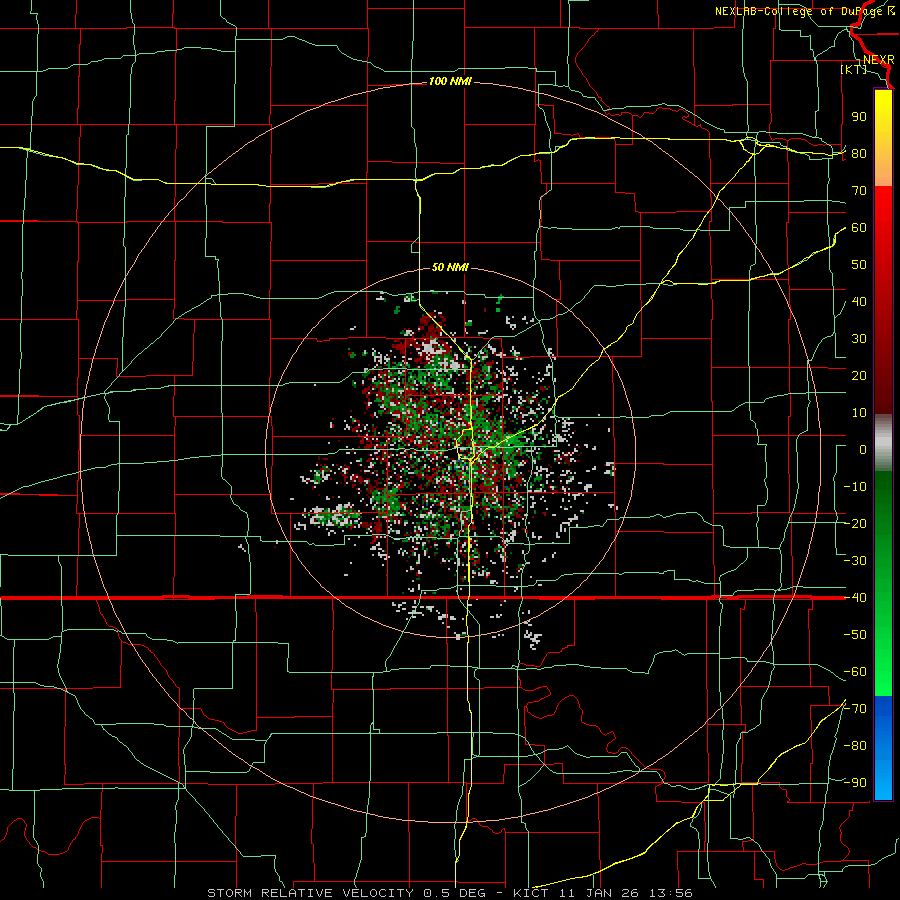Click the positive 10 scale value
The image size is (900, 900).
click(x=859, y=413)
